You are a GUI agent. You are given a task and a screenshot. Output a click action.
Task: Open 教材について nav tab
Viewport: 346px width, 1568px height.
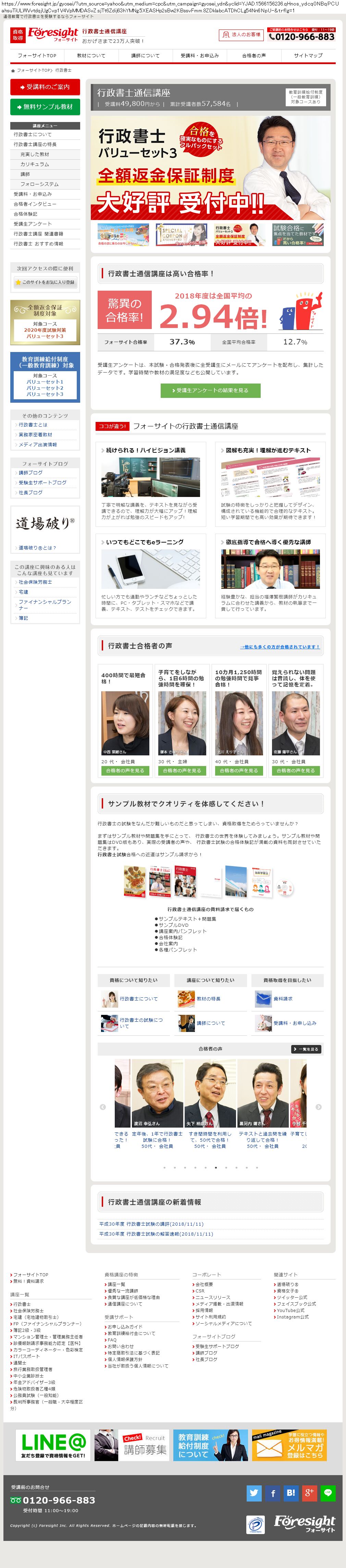coord(90,56)
